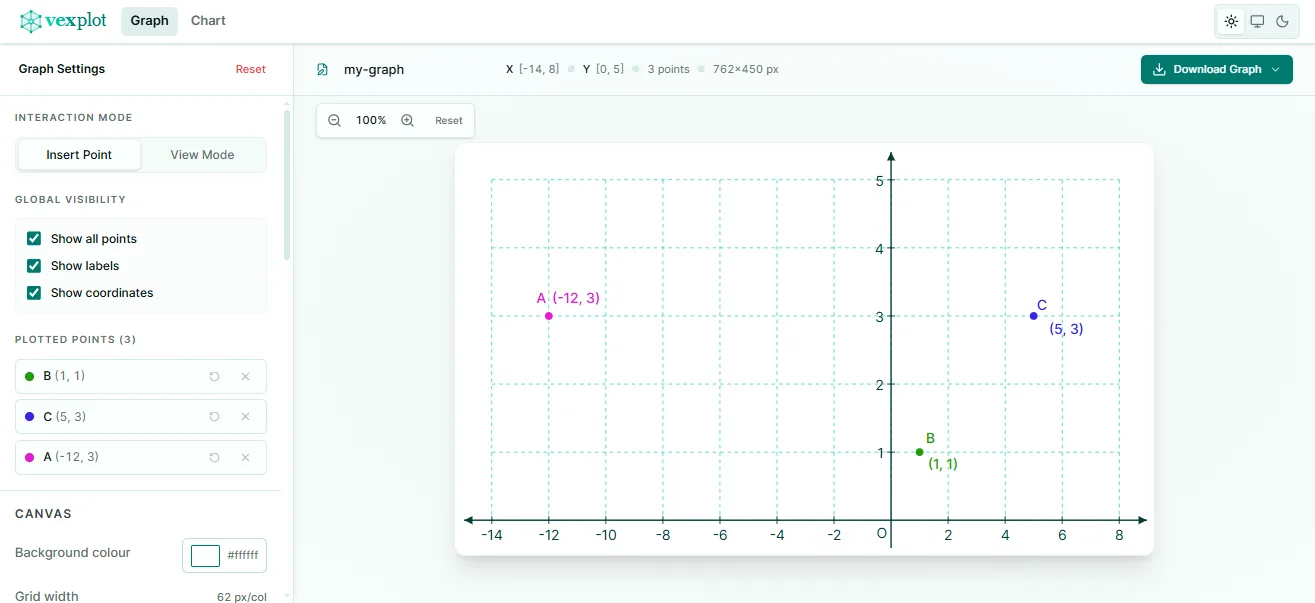Zoom in using the magnifier-plus icon
Image resolution: width=1315 pixels, height=603 pixels.
click(407, 120)
